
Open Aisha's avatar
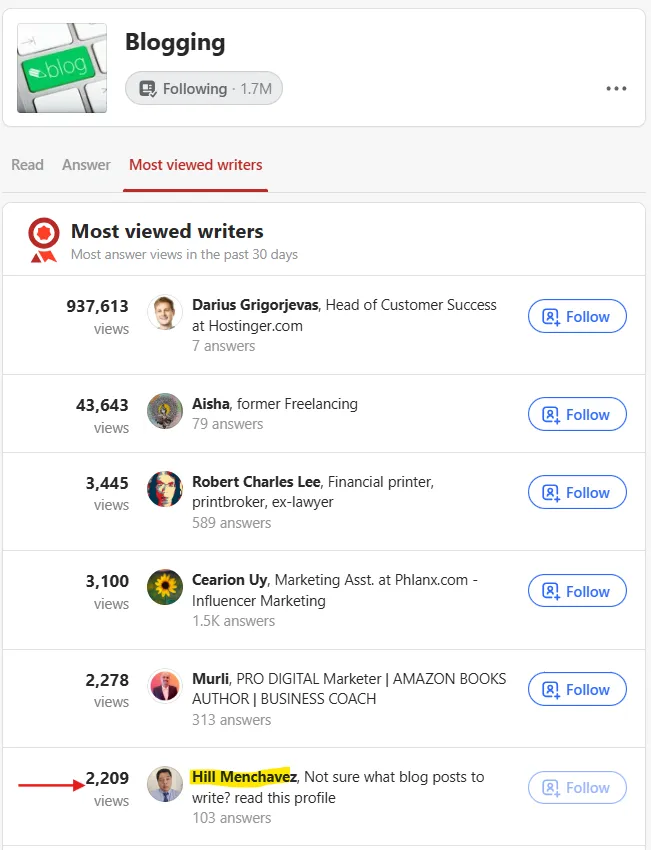pyautogui.click(x=165, y=411)
